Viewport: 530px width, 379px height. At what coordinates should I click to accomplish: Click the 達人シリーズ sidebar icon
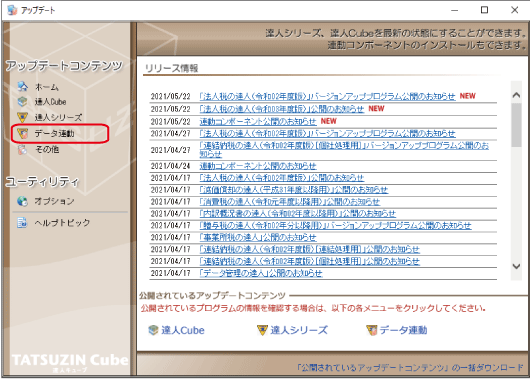pyautogui.click(x=22, y=117)
